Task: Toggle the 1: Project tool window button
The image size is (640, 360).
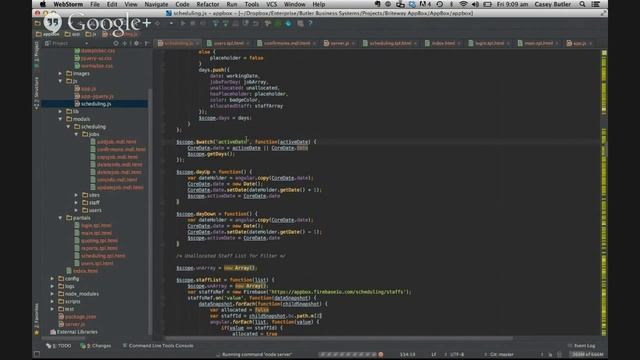Action: click(36, 52)
